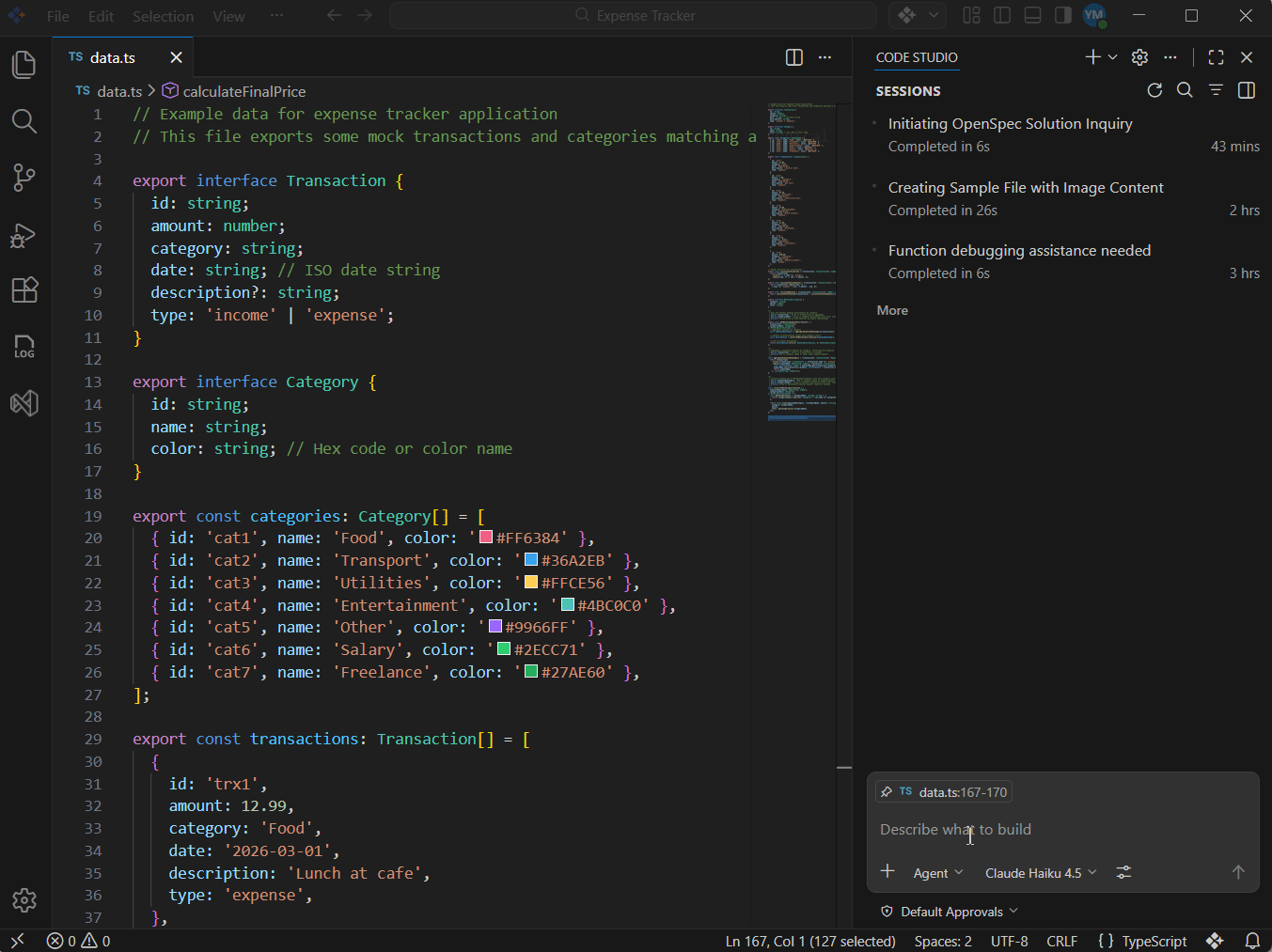Open notifications bell in status bar

[x=1252, y=941]
